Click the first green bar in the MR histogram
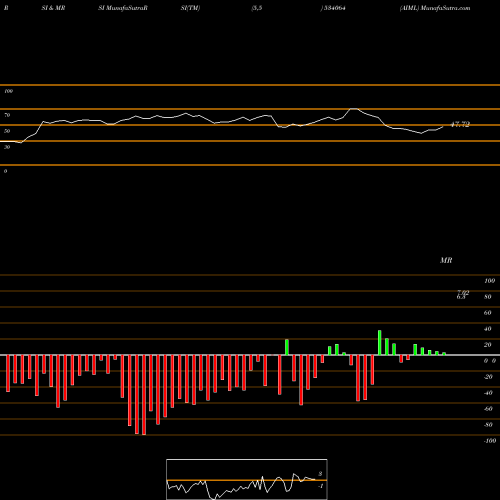 (x=287, y=347)
